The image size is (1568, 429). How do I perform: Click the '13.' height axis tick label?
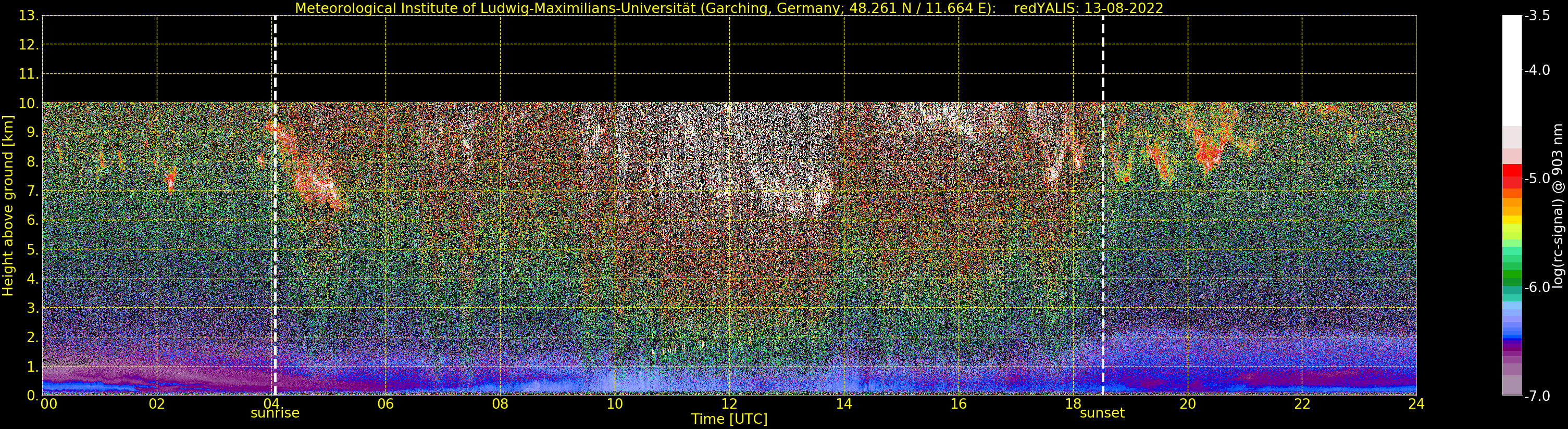(29, 16)
